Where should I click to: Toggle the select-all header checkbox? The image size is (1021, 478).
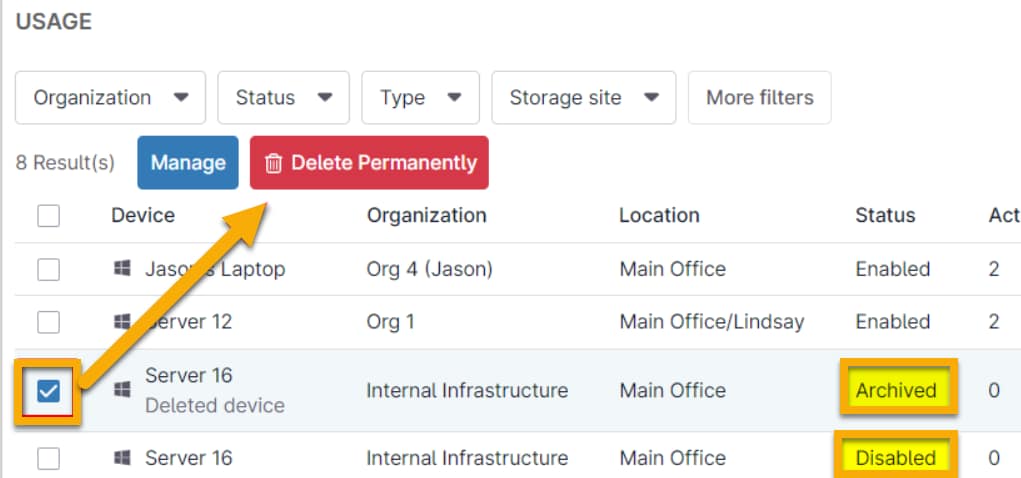(x=48, y=215)
